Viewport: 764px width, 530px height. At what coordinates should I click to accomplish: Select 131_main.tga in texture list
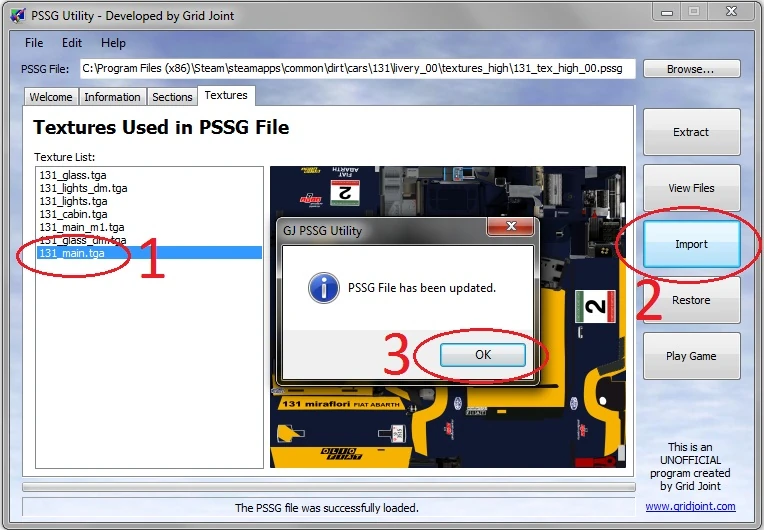[149, 253]
